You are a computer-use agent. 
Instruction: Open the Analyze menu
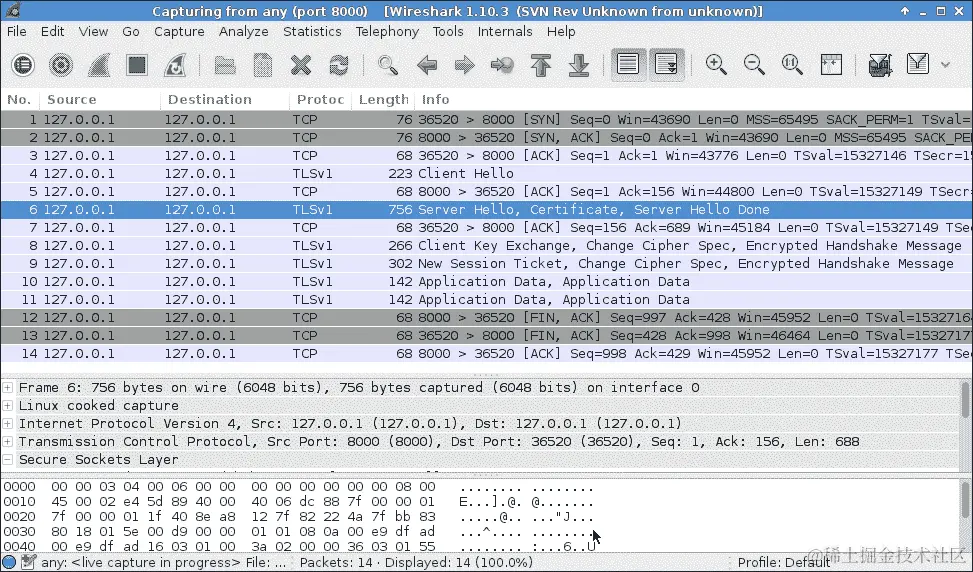(x=244, y=32)
